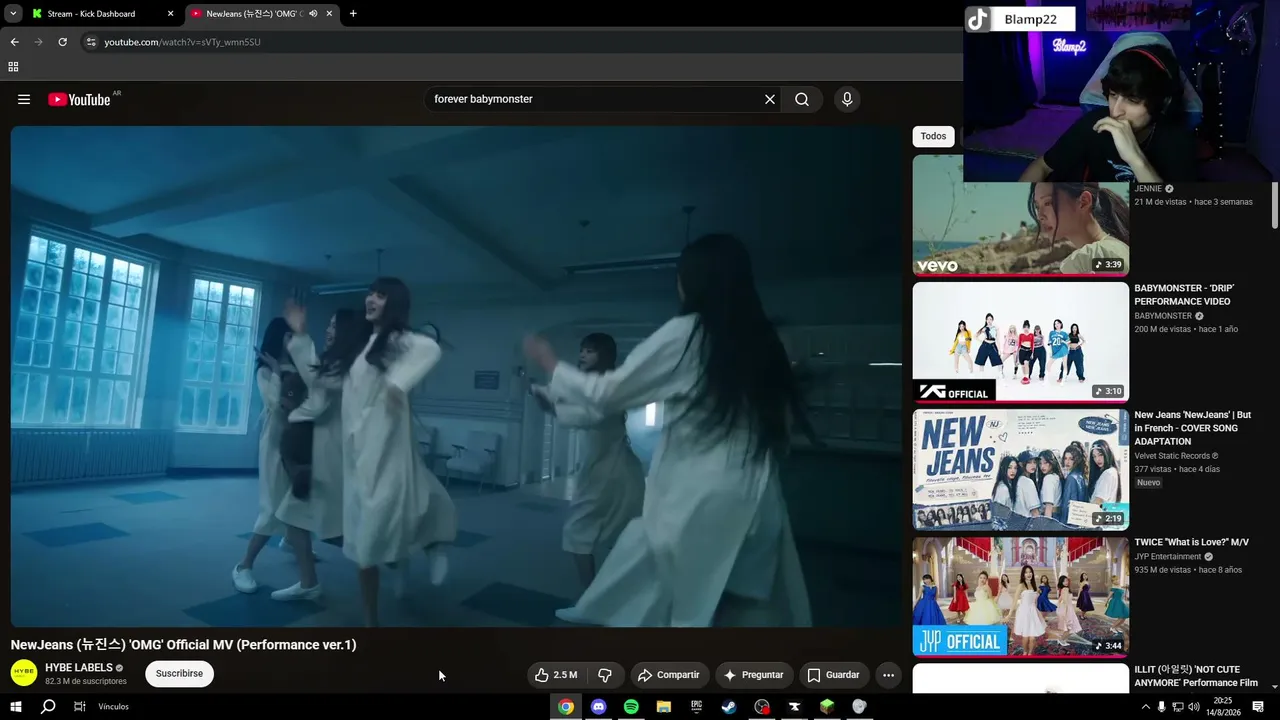1280x720 pixels.
Task: Open BABYMONSTER 'DRIP' PERFORMANCE VIDEO title
Action: pyautogui.click(x=1184, y=295)
